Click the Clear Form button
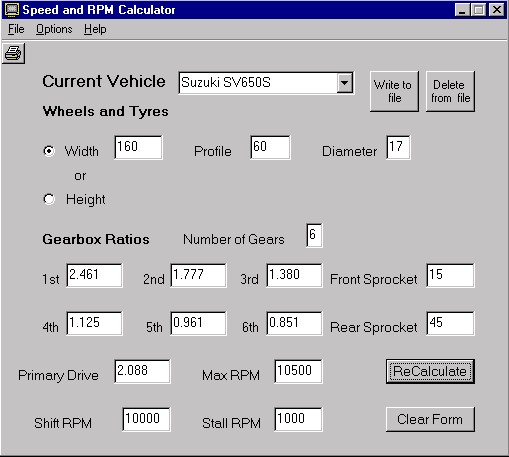This screenshot has height=457, width=509. coord(430,419)
